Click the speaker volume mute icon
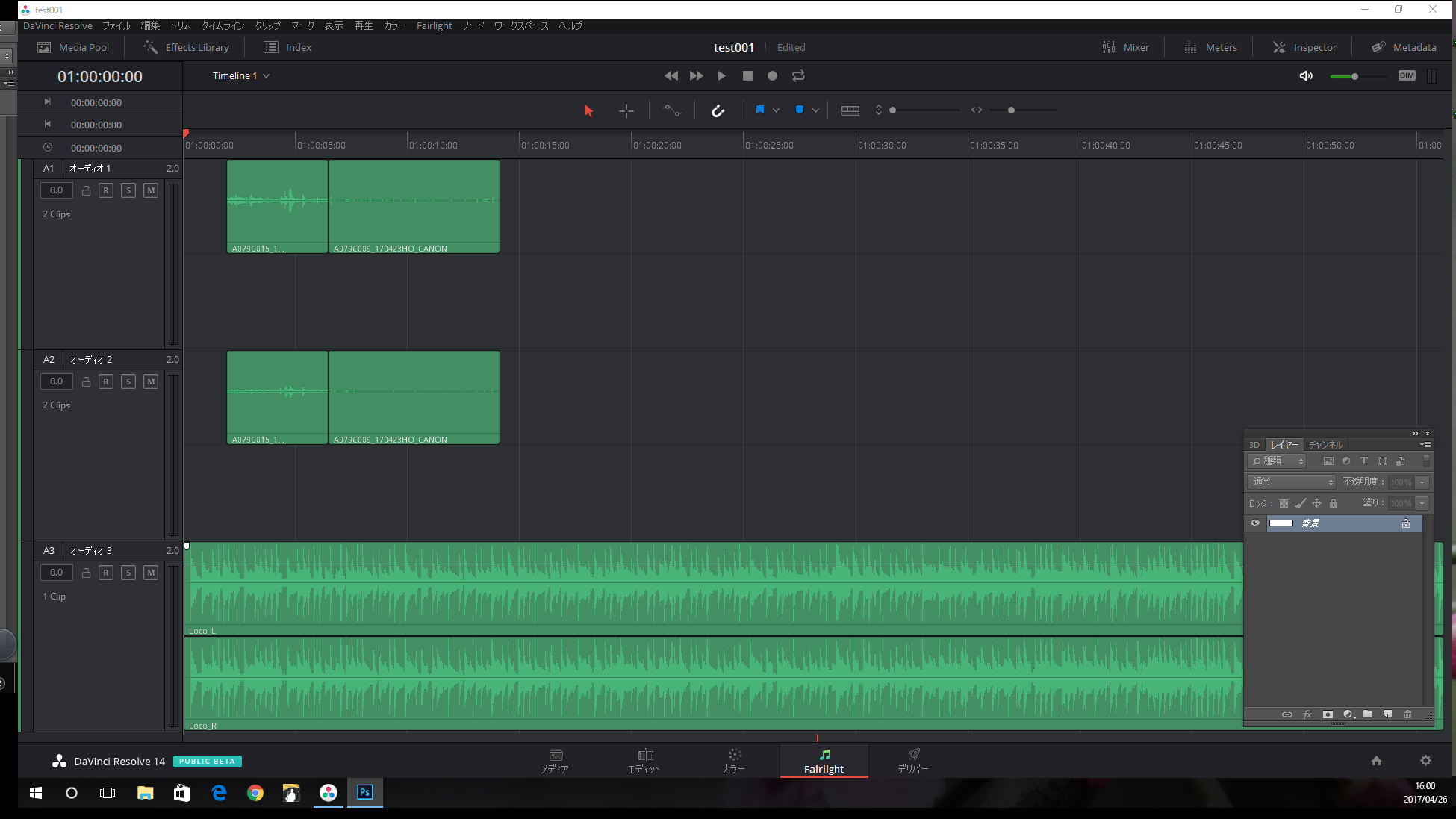1456x819 pixels. pos(1306,75)
